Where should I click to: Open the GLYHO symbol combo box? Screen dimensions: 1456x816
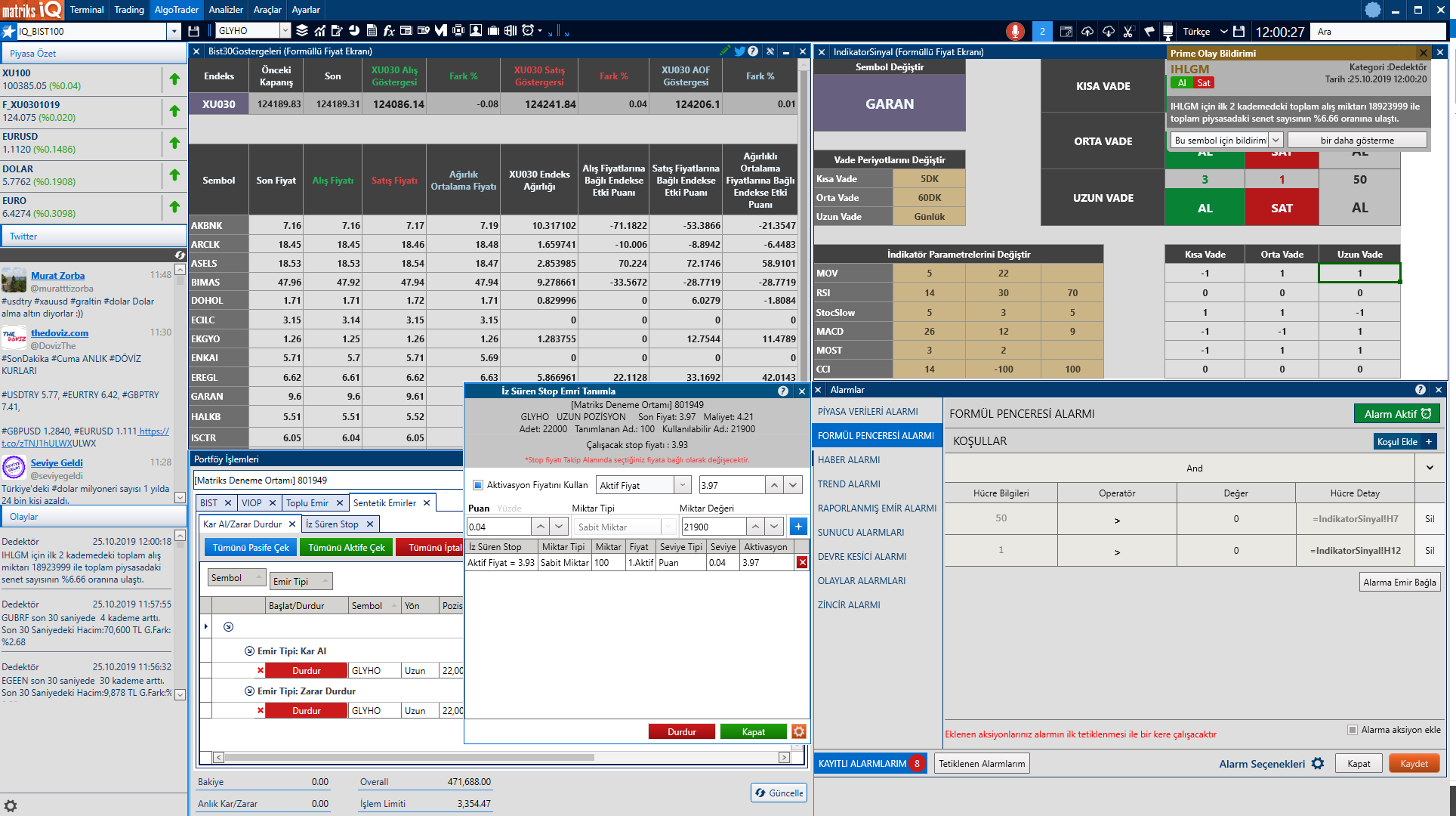(285, 31)
